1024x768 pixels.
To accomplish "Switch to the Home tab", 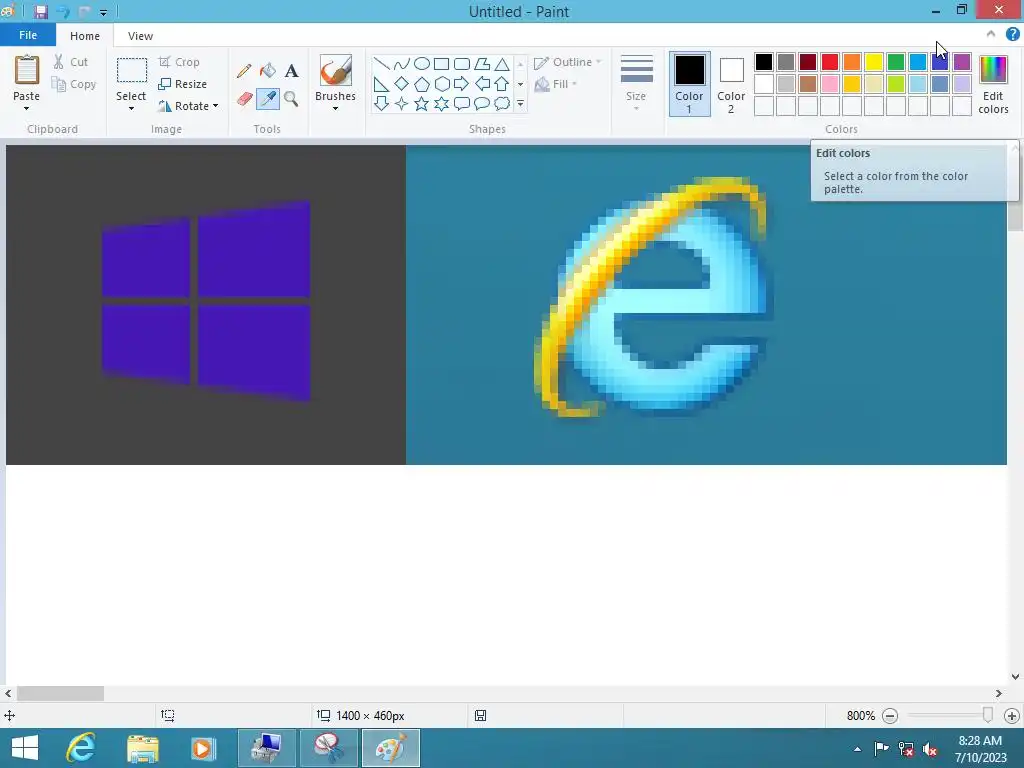I will pyautogui.click(x=85, y=36).
